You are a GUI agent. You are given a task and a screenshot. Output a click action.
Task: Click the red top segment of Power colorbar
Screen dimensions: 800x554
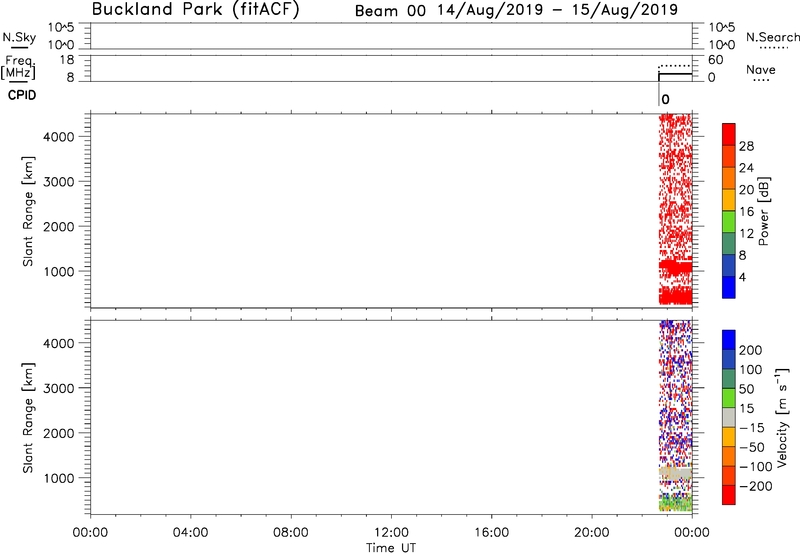tap(729, 133)
